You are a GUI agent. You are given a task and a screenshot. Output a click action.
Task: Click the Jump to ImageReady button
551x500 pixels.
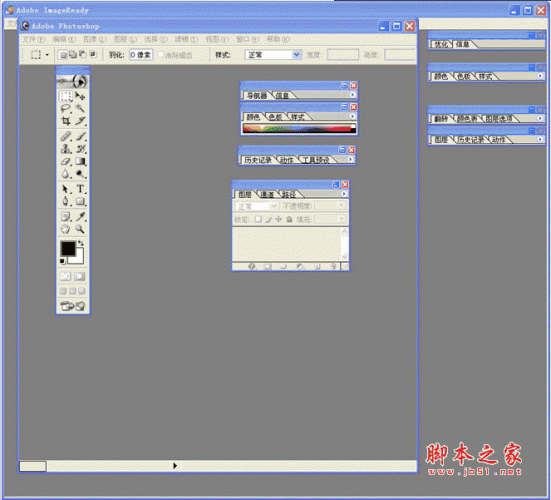(73, 306)
